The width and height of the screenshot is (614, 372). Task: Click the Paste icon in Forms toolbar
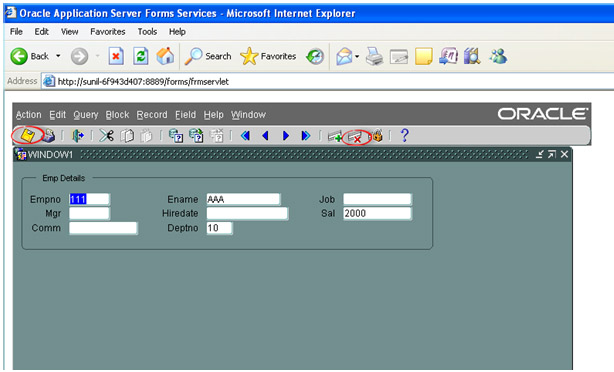[146, 136]
